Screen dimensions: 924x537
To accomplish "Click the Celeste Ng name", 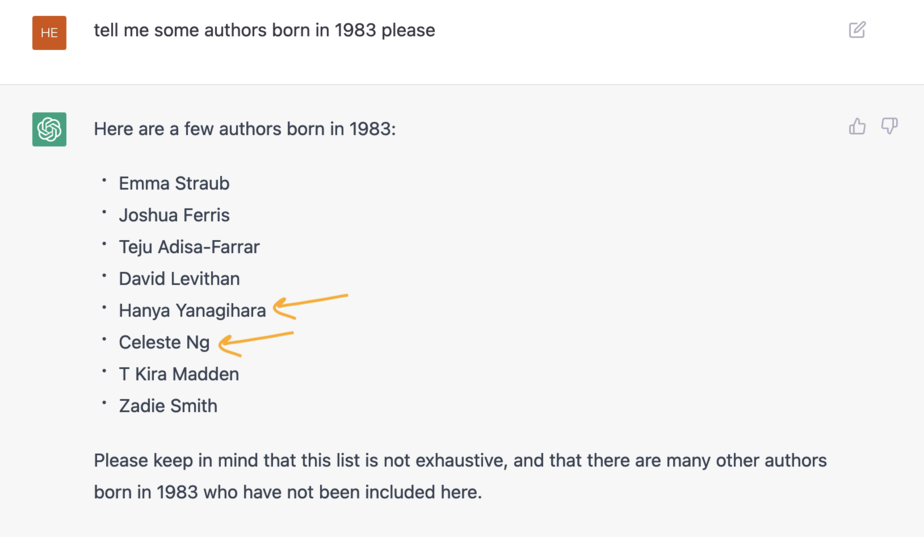I will coord(164,342).
